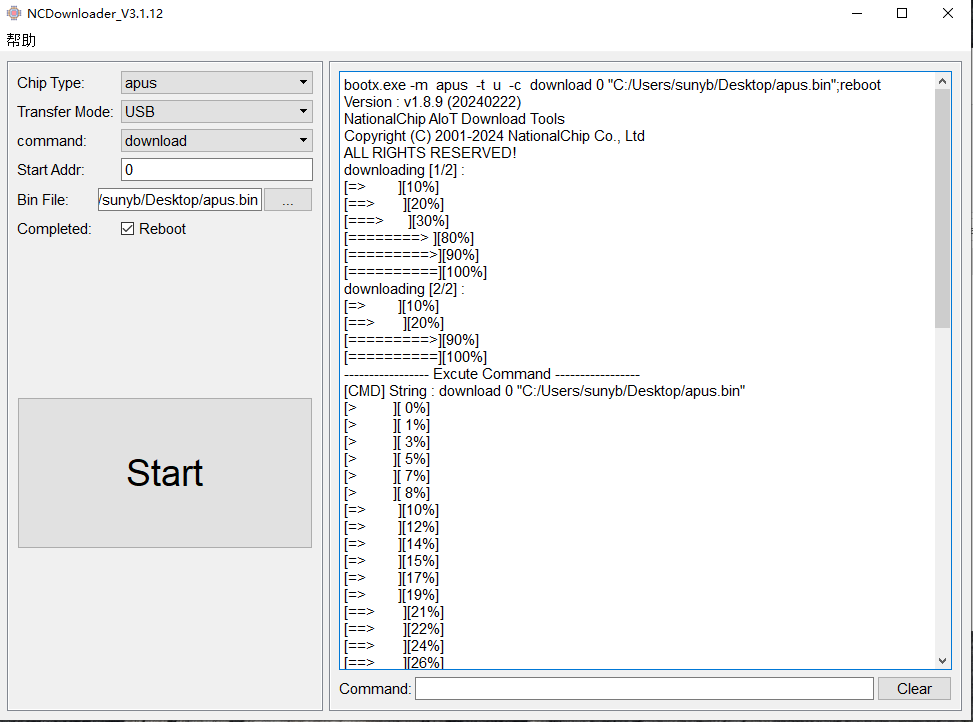
Task: Click the log scrollbar up arrow
Action: coord(943,80)
